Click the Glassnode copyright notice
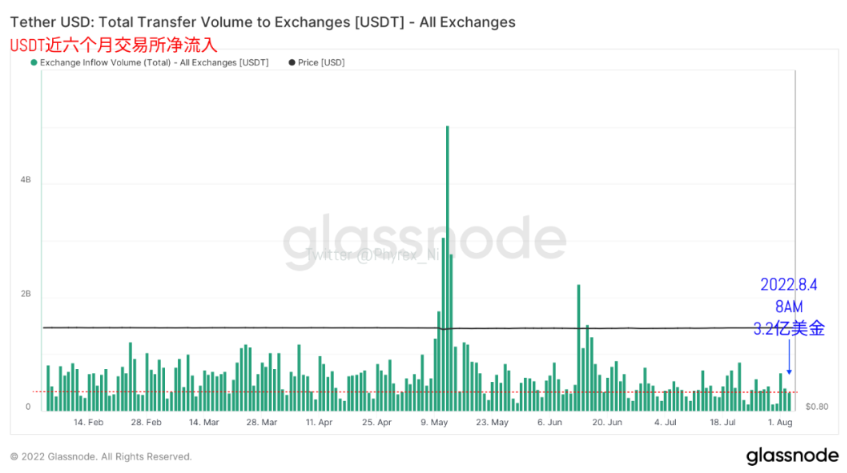 tap(101, 457)
